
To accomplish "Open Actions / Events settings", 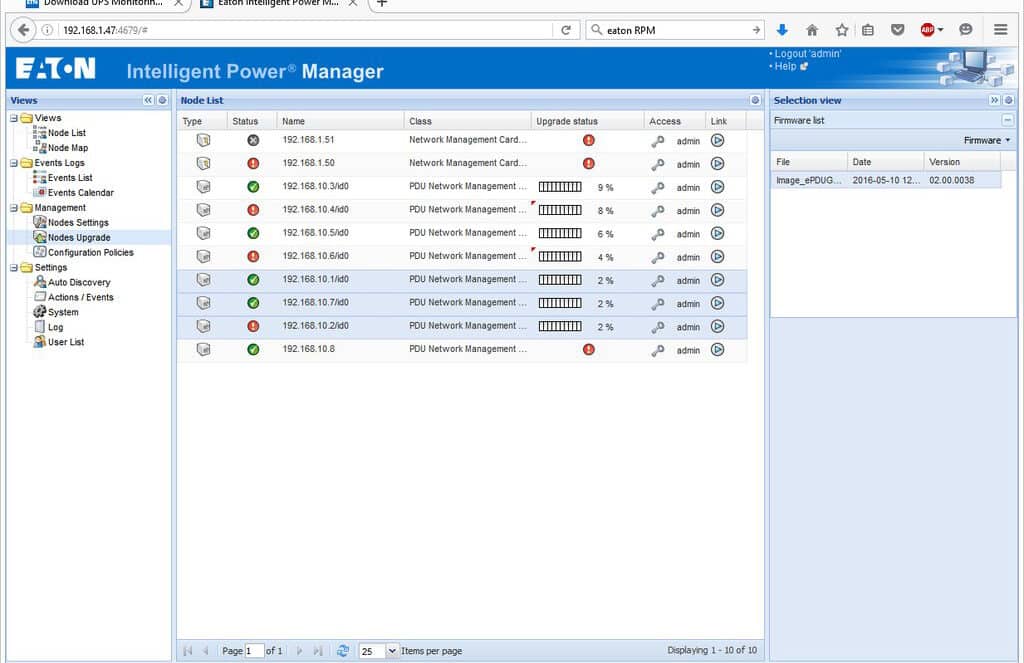I will 80,297.
